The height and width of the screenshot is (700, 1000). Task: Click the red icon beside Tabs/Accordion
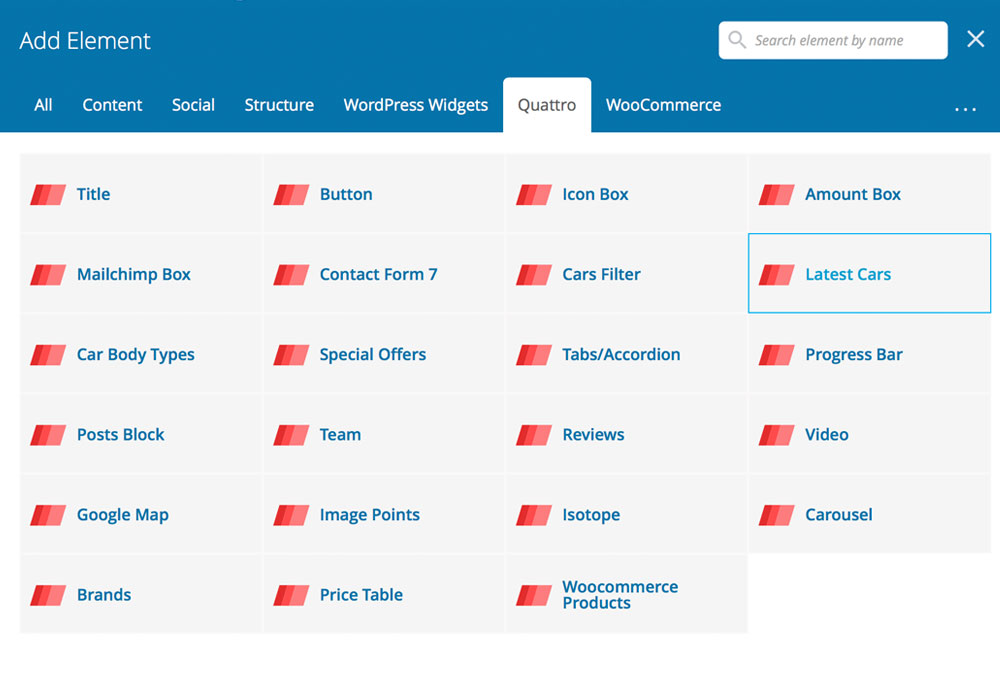pyautogui.click(x=534, y=354)
